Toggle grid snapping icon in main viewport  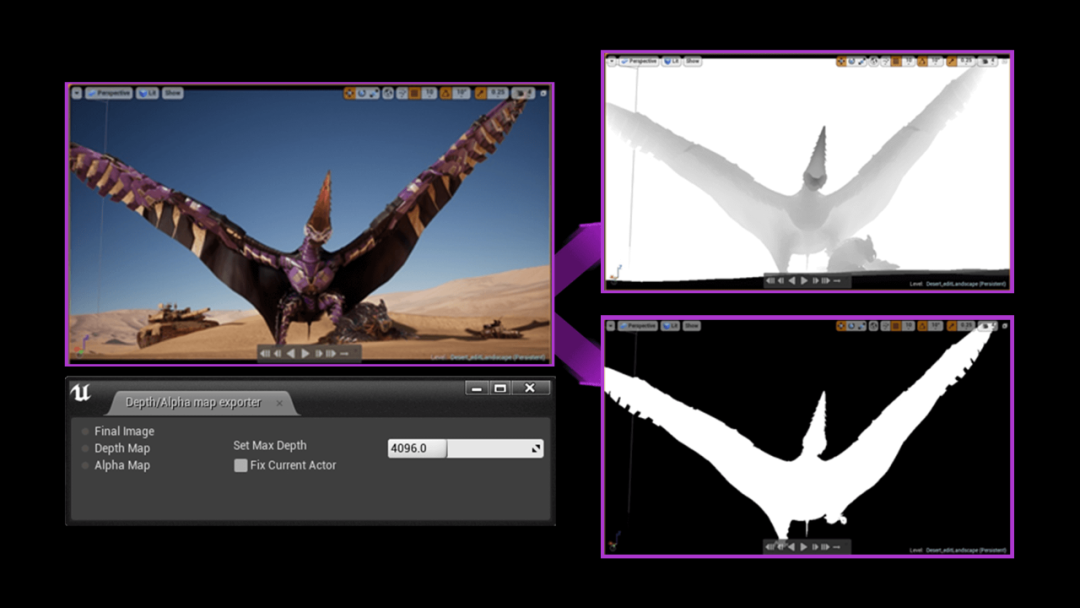point(414,93)
